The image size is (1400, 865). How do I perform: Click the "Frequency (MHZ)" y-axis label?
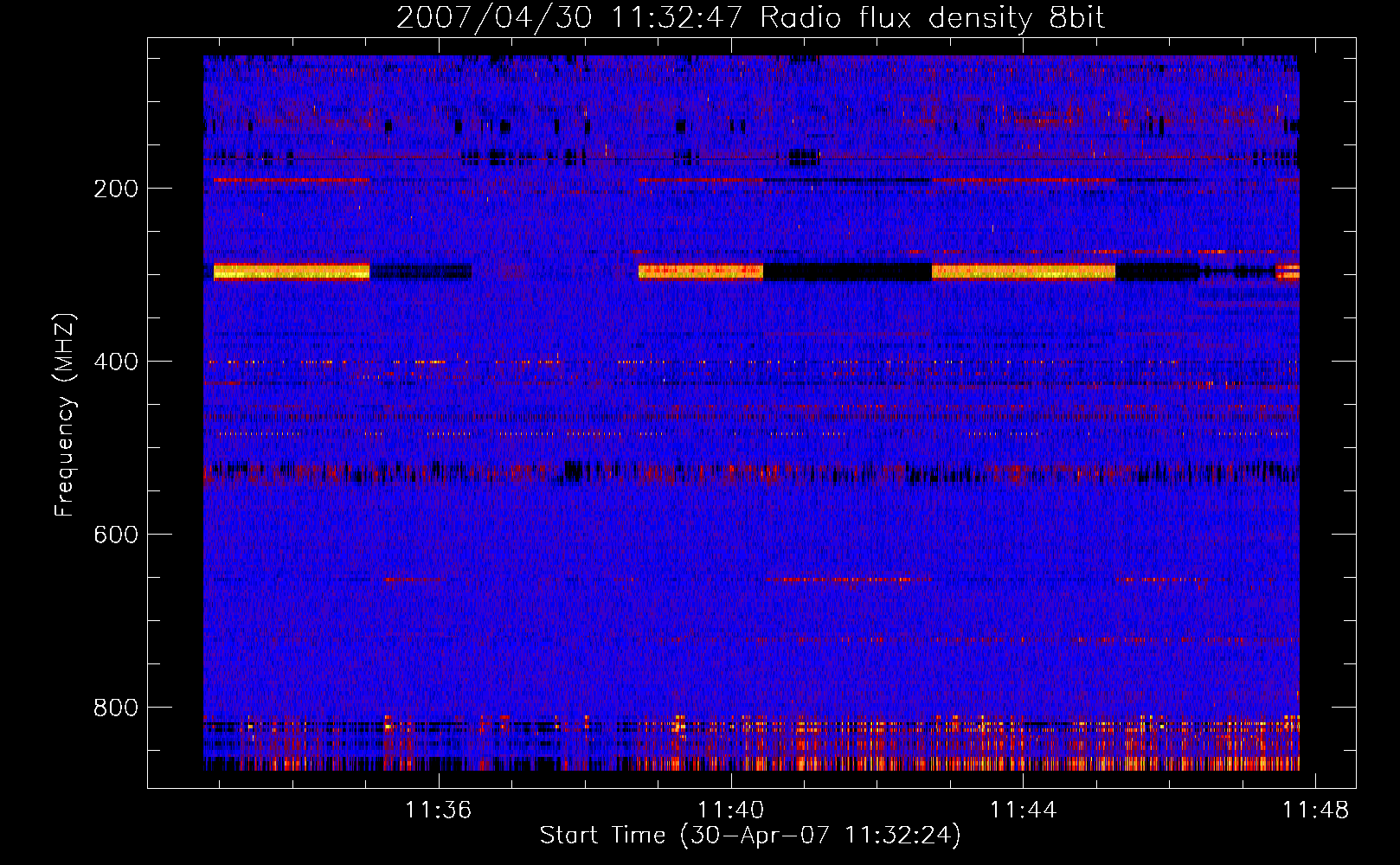click(65, 415)
